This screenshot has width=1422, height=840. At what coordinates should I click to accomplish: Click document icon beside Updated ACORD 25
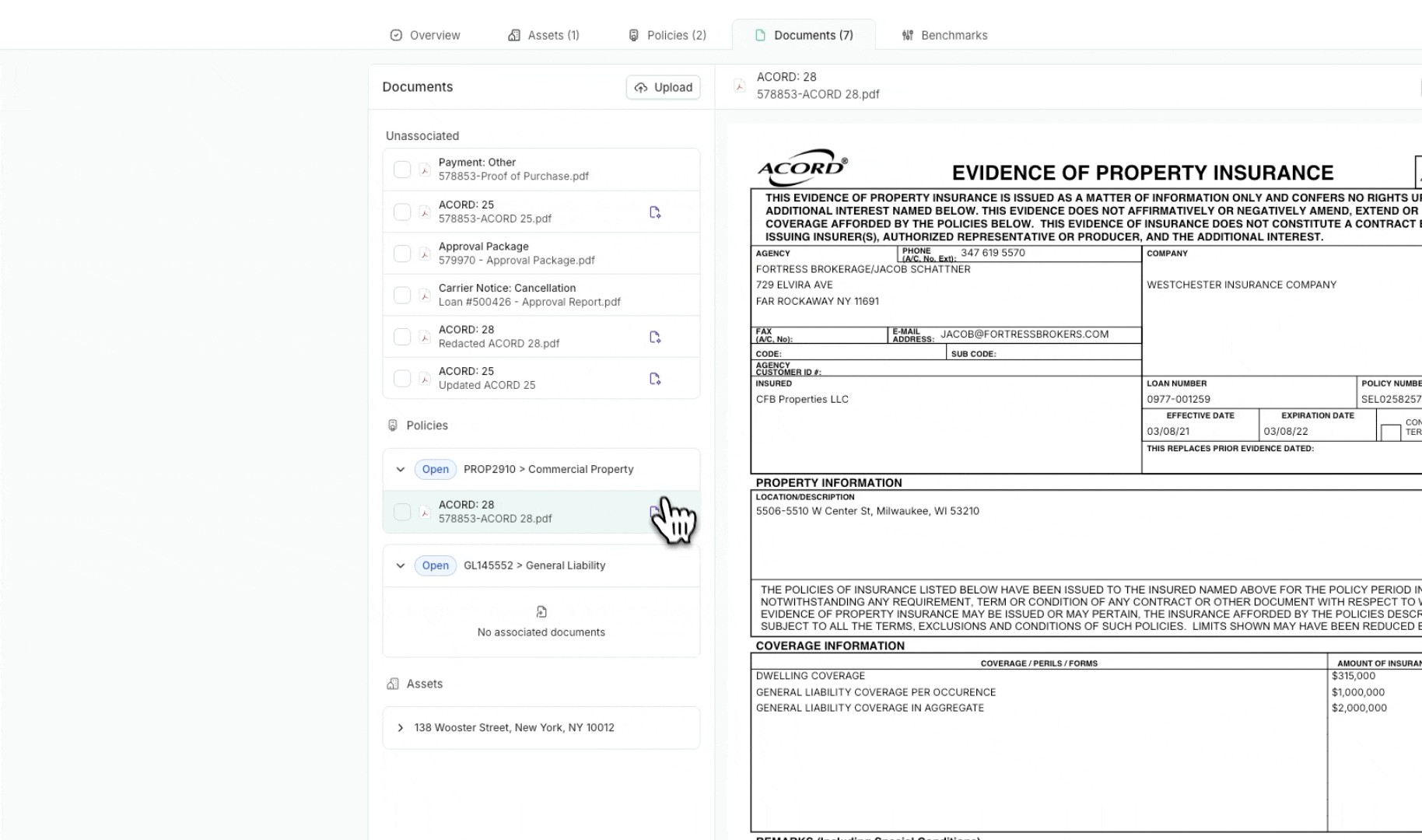click(655, 379)
